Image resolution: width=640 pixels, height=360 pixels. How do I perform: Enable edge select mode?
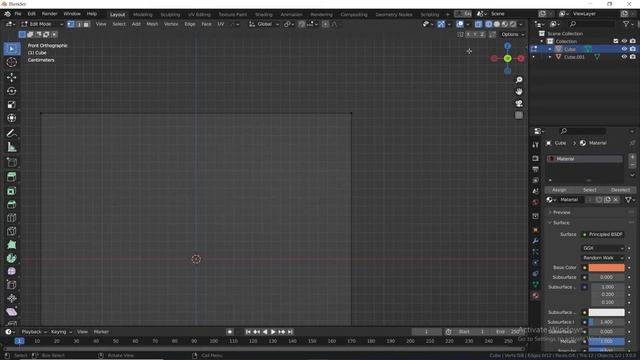point(79,24)
